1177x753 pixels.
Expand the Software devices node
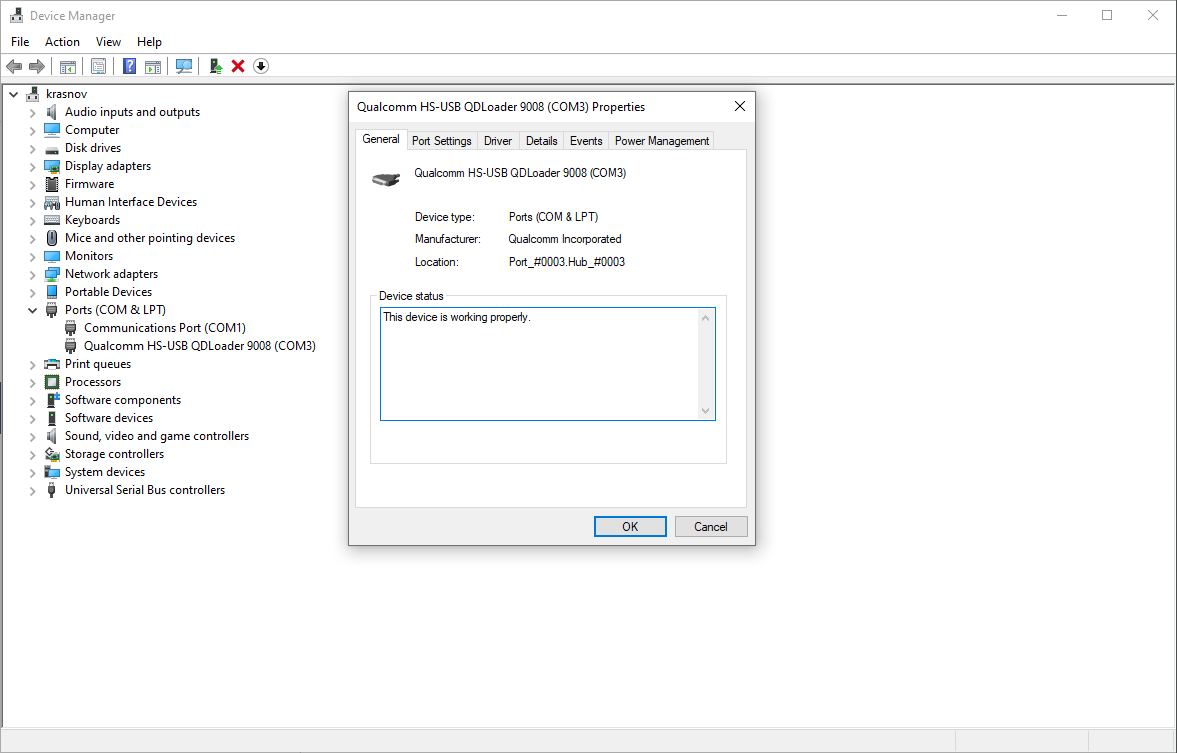click(32, 419)
